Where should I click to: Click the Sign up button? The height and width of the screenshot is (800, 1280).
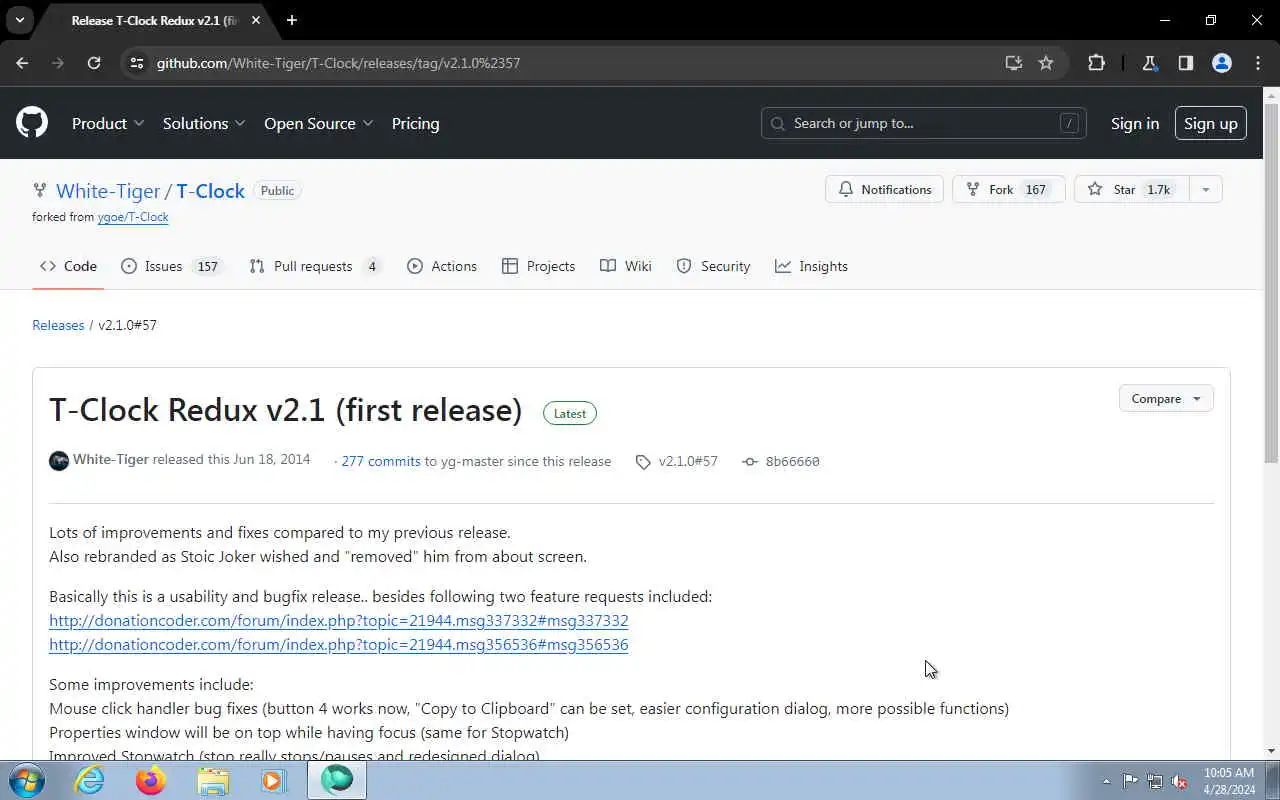tap(1211, 123)
